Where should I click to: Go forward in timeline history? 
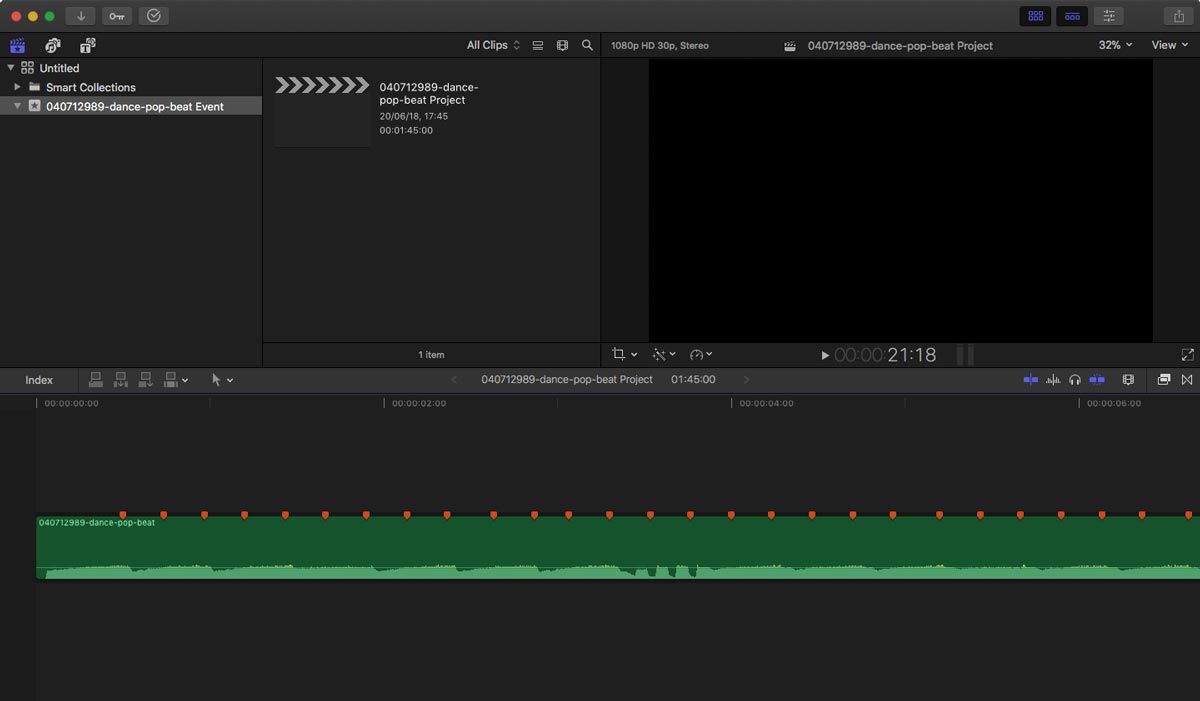click(x=746, y=380)
